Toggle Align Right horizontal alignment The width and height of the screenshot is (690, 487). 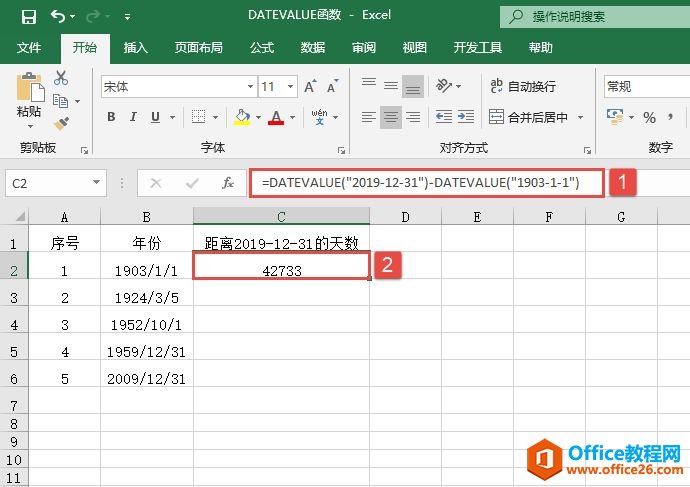pos(413,117)
